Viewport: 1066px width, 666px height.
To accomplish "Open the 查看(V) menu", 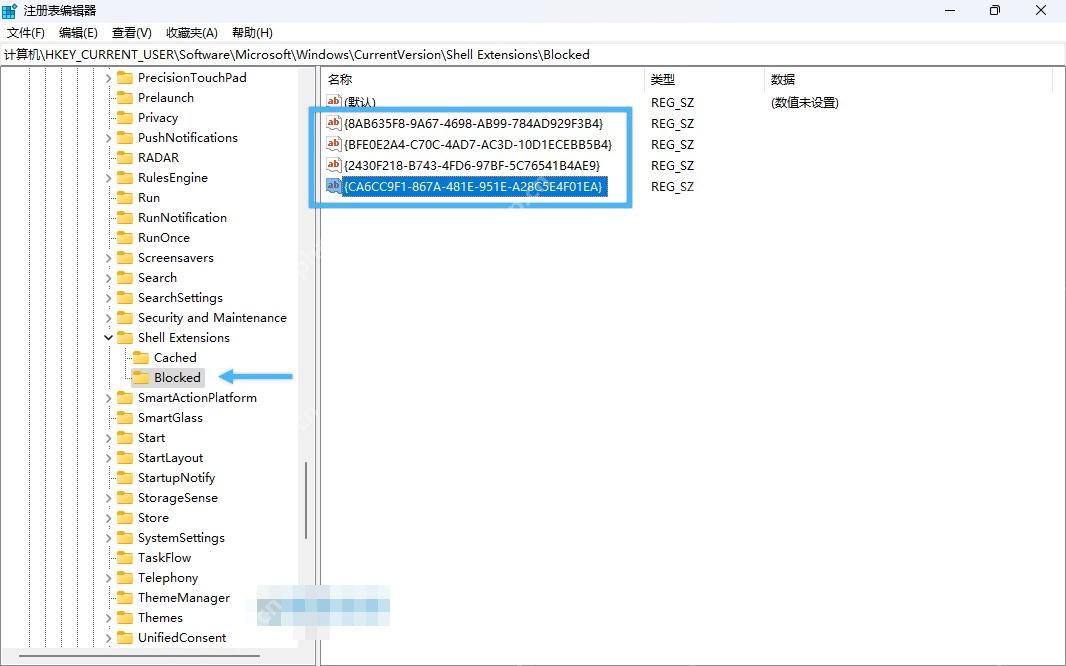I will pos(132,33).
